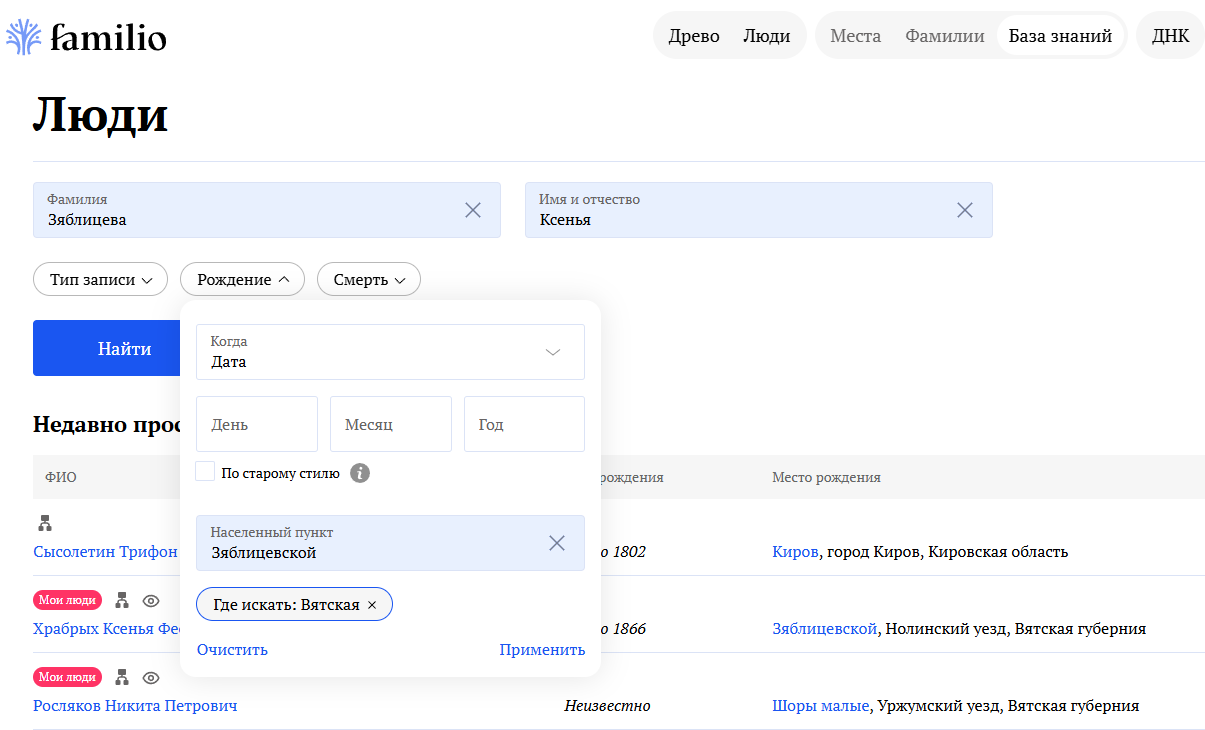Click tree icon in Росляков Никита row
1205x730 pixels.
[122, 678]
